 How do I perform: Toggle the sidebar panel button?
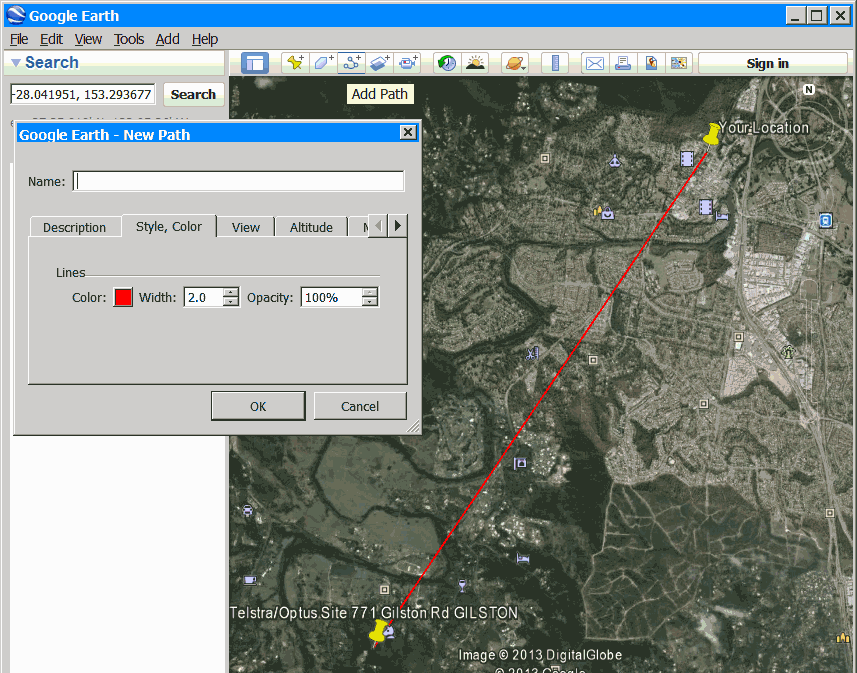(x=255, y=63)
